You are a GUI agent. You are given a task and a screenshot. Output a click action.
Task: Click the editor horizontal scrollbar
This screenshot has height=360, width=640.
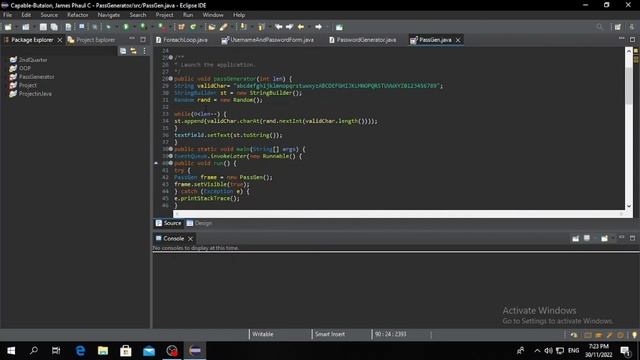point(398,213)
